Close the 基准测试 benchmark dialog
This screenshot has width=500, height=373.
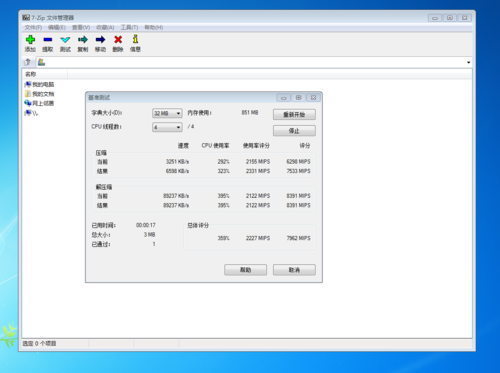(x=313, y=98)
